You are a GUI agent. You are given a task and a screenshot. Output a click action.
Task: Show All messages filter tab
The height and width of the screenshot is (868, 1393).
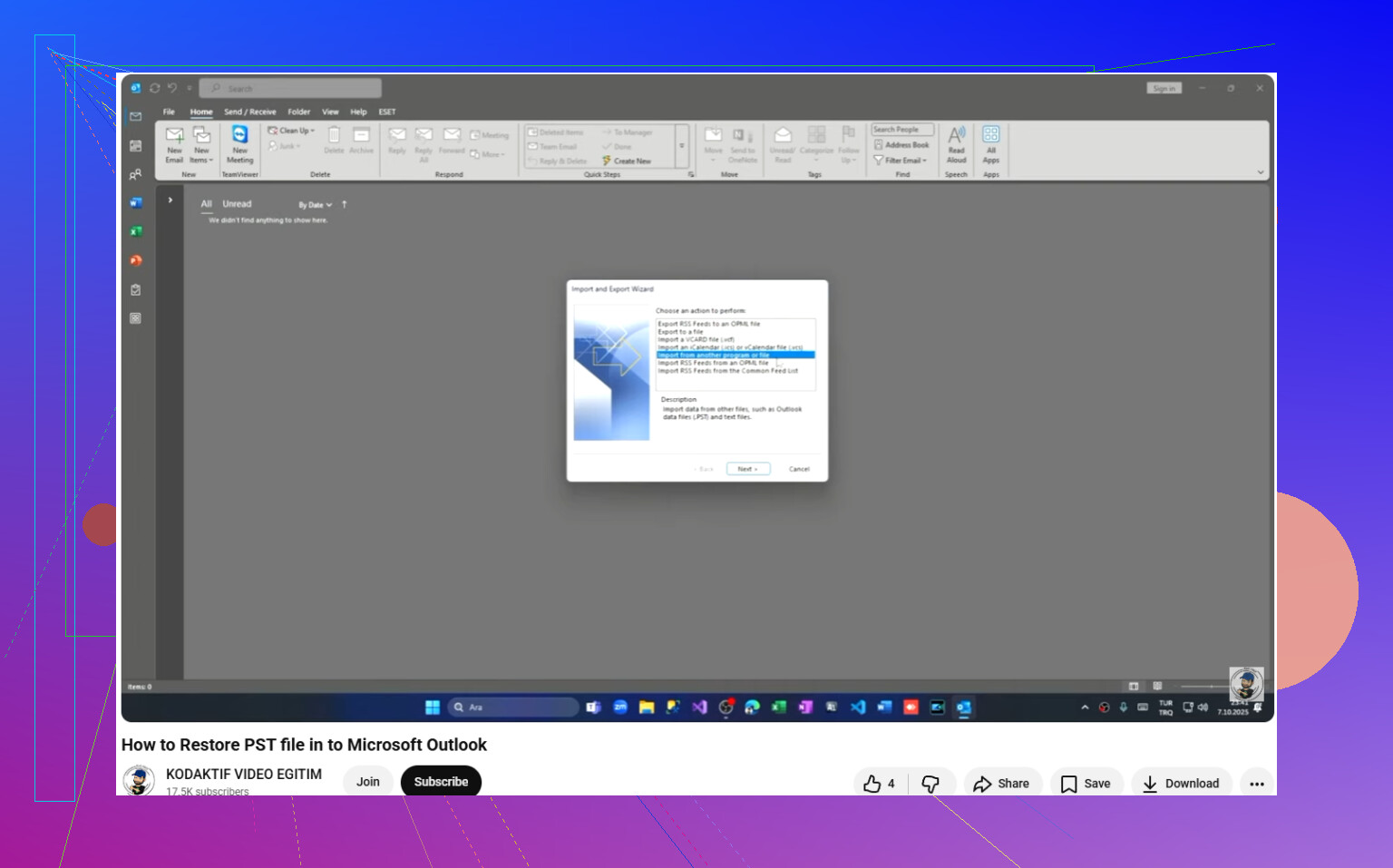[206, 204]
